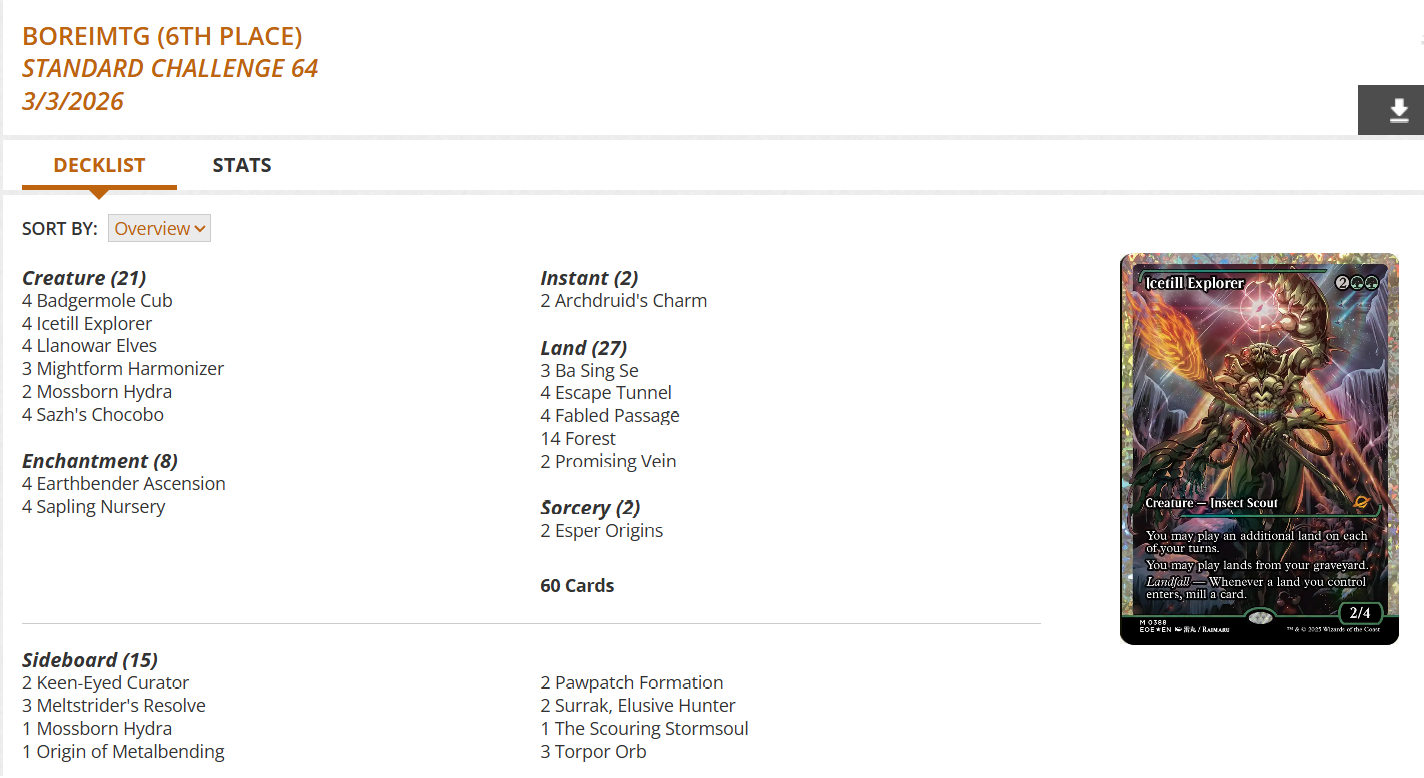Image resolution: width=1424 pixels, height=778 pixels.
Task: Switch to the Stats tab
Action: click(242, 165)
